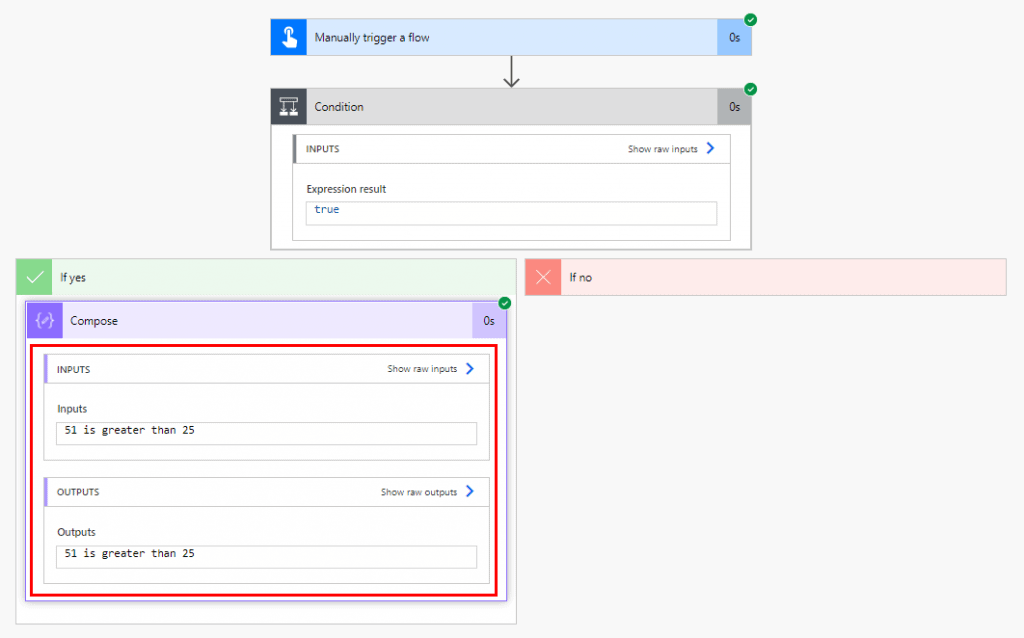Click chevron next to Show raw outputs
Viewport: 1024px width, 638px height.
[x=470, y=491]
